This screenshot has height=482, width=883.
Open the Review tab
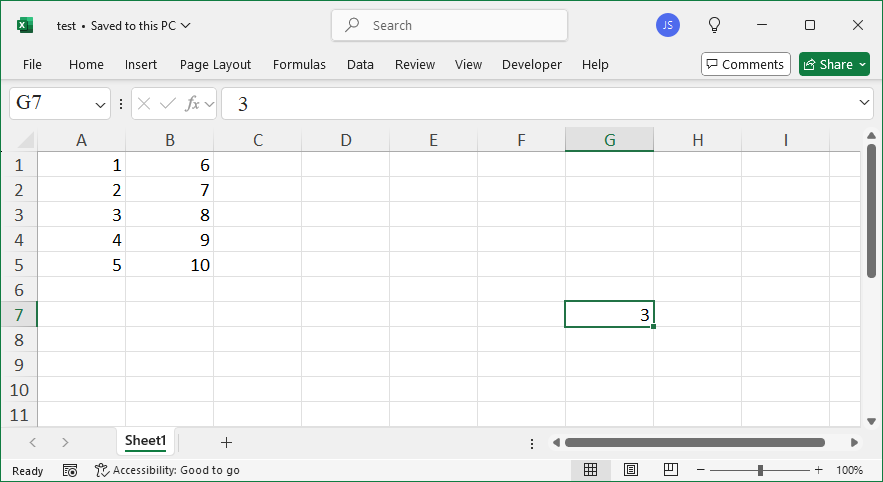click(x=415, y=64)
